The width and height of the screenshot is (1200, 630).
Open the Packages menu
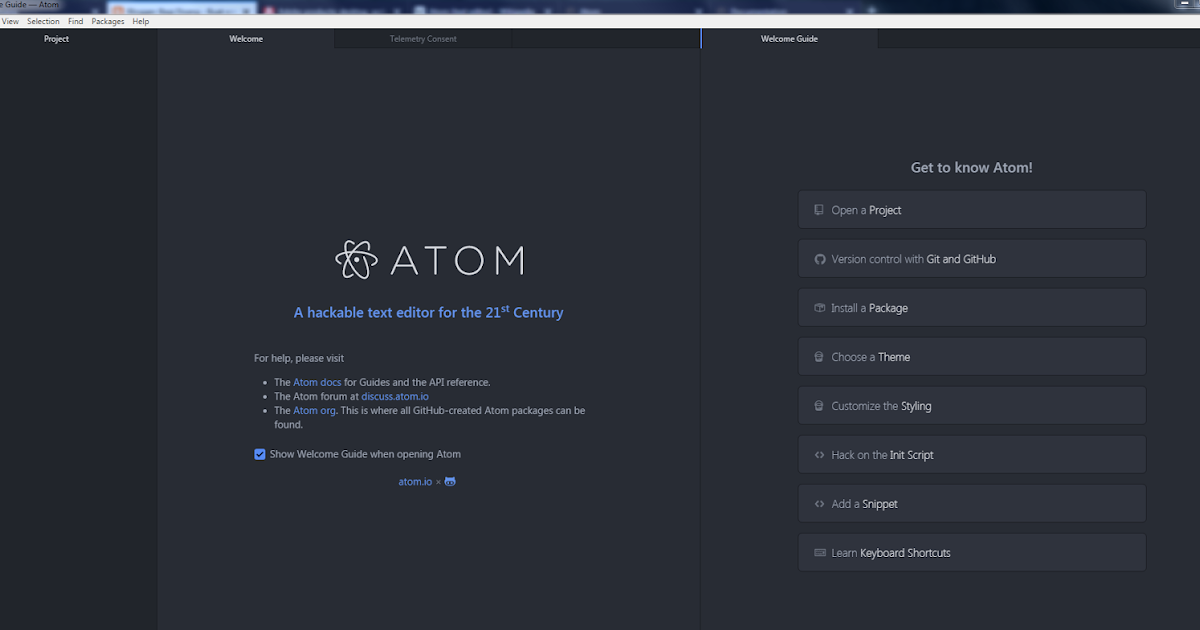click(x=107, y=20)
